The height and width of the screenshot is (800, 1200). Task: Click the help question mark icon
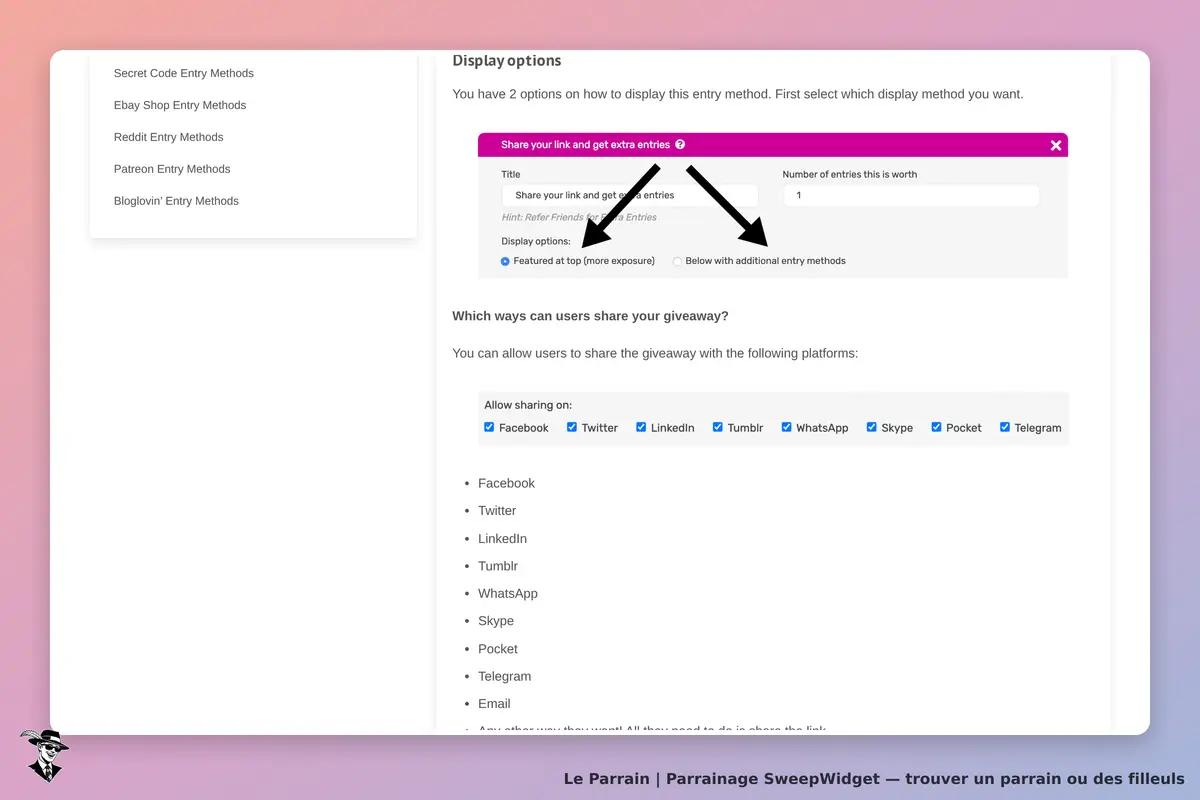pyautogui.click(x=680, y=145)
